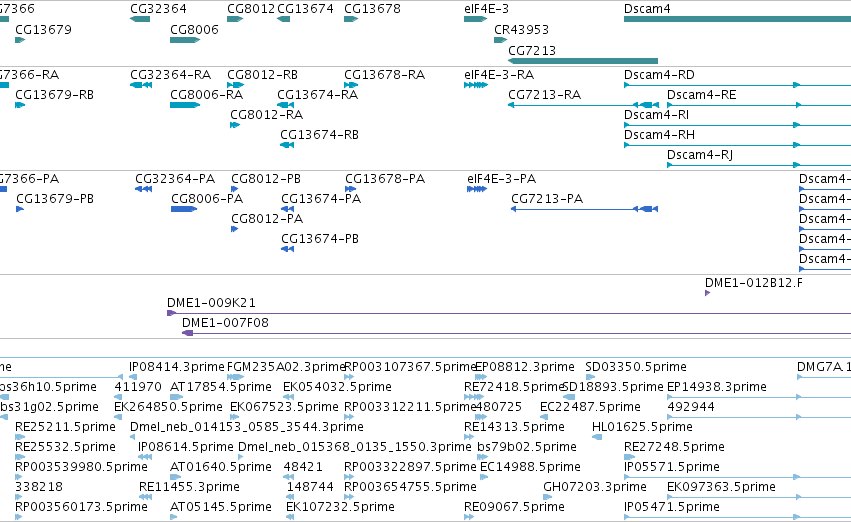
Task: Click the CG13674-RB transcript glyph
Action: click(x=287, y=145)
